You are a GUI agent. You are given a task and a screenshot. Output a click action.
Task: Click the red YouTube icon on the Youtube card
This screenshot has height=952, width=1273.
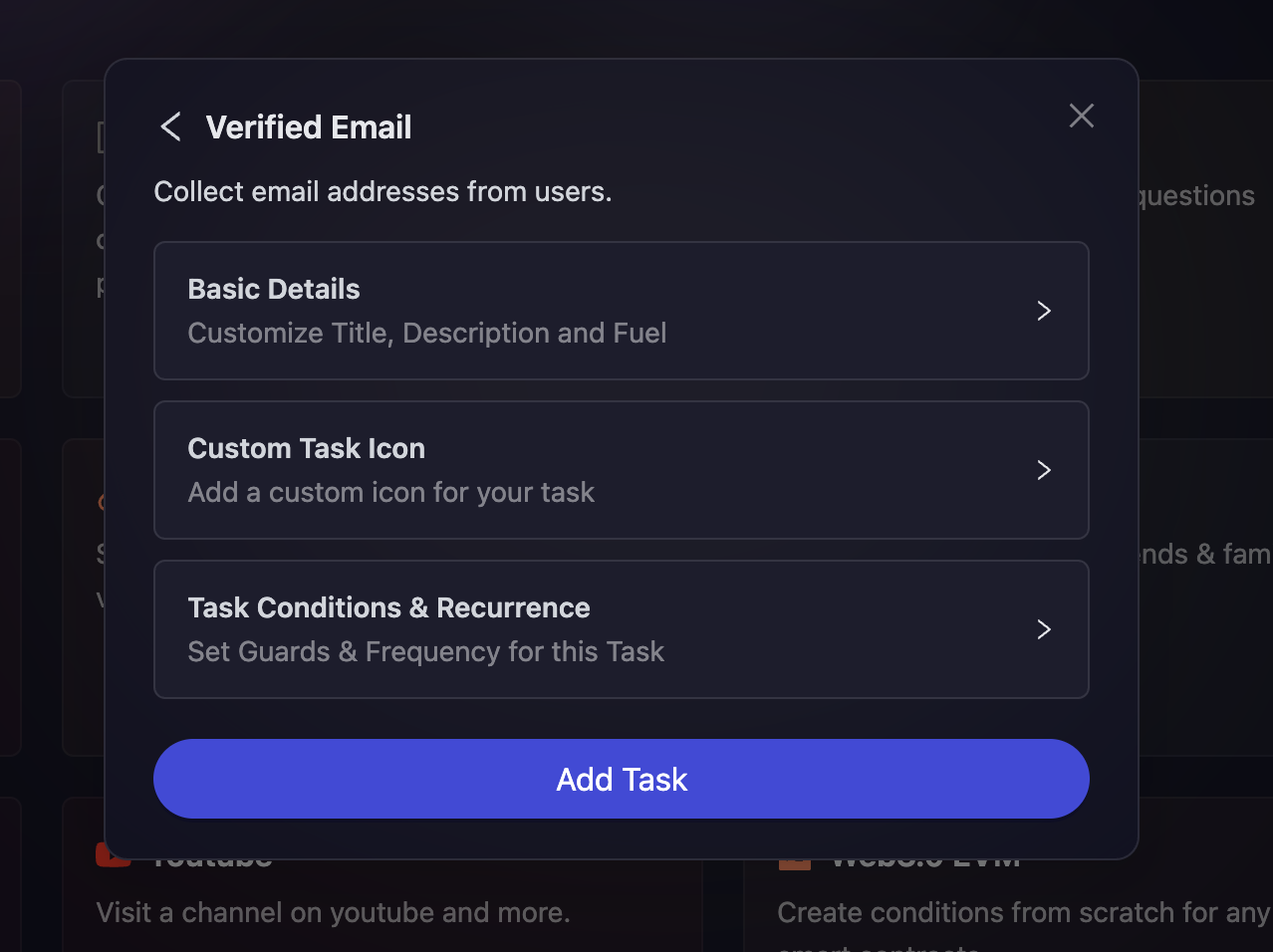(113, 854)
